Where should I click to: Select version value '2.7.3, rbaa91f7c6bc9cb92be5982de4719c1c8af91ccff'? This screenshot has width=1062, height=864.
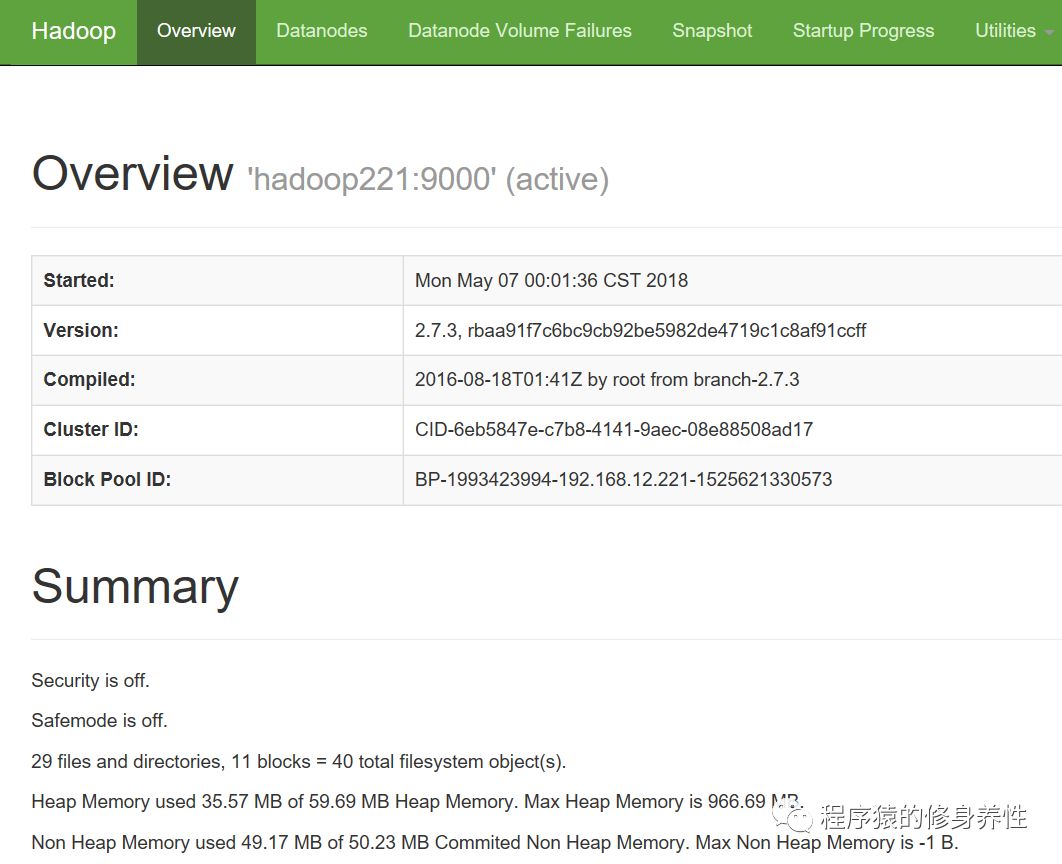[640, 330]
